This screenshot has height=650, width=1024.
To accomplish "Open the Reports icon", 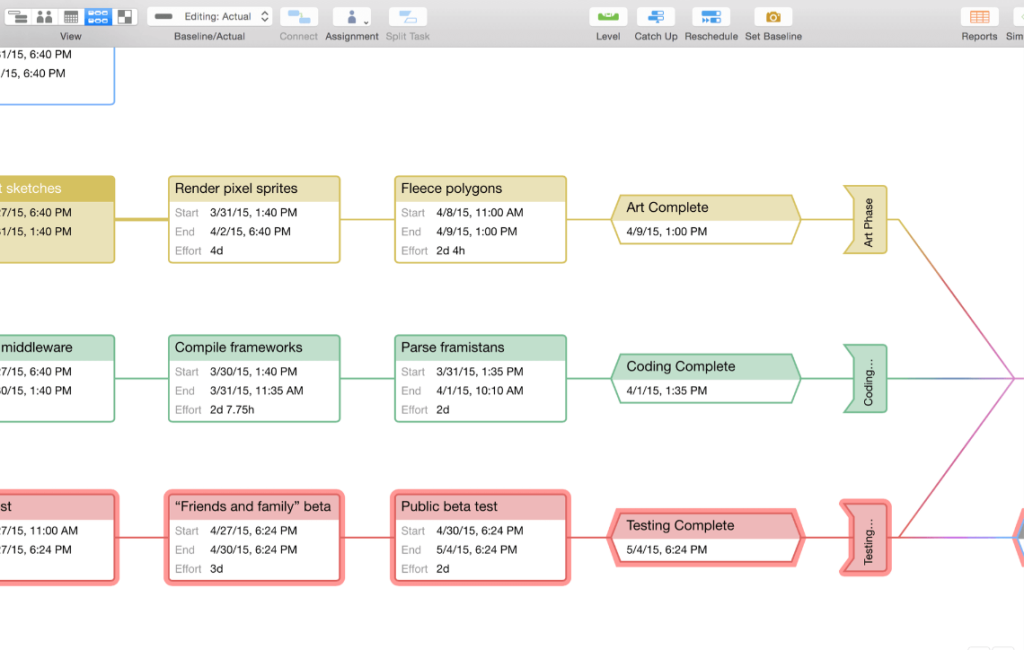I will 980,16.
